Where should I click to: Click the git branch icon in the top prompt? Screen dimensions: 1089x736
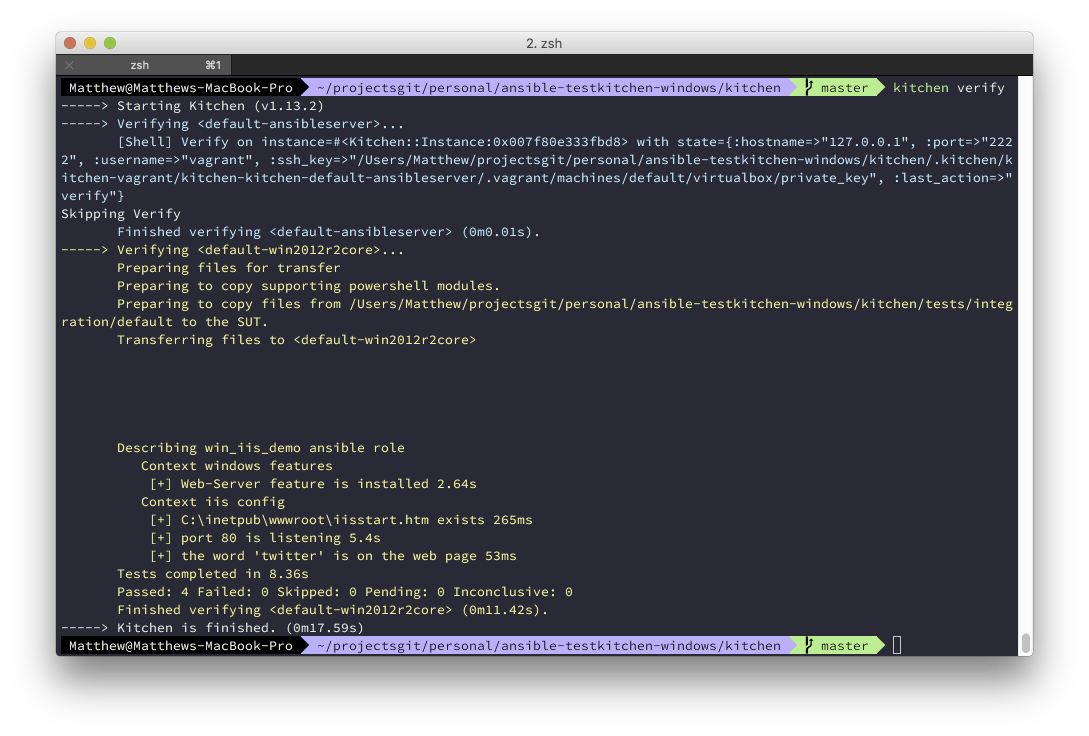[808, 88]
